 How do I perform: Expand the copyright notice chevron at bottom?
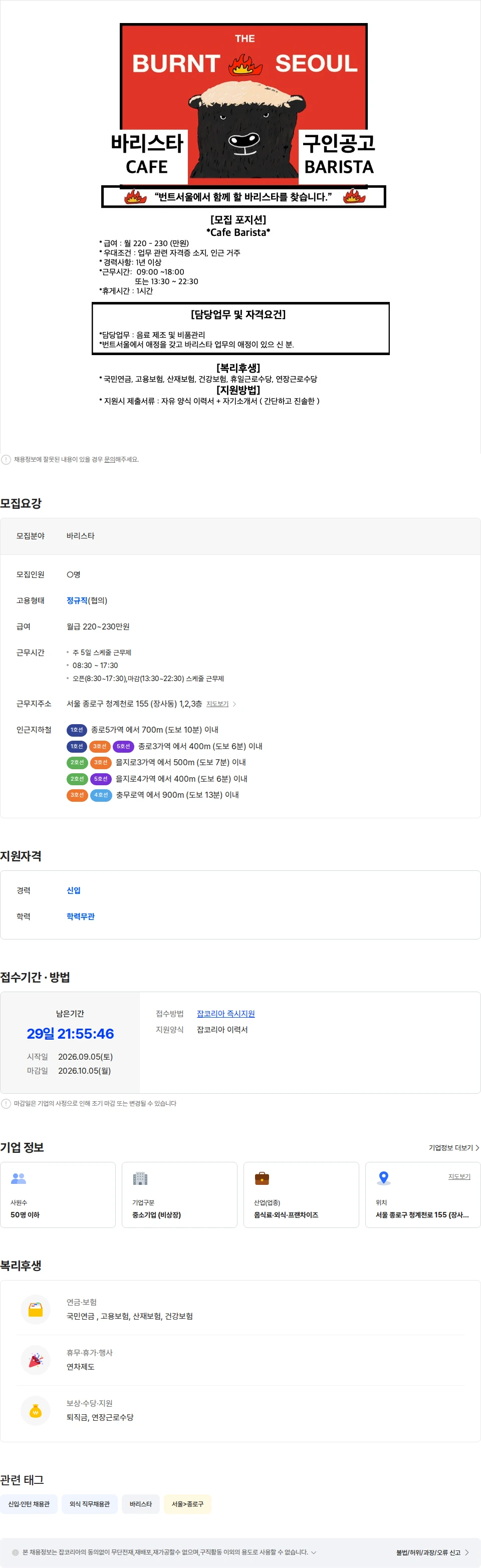click(314, 1552)
